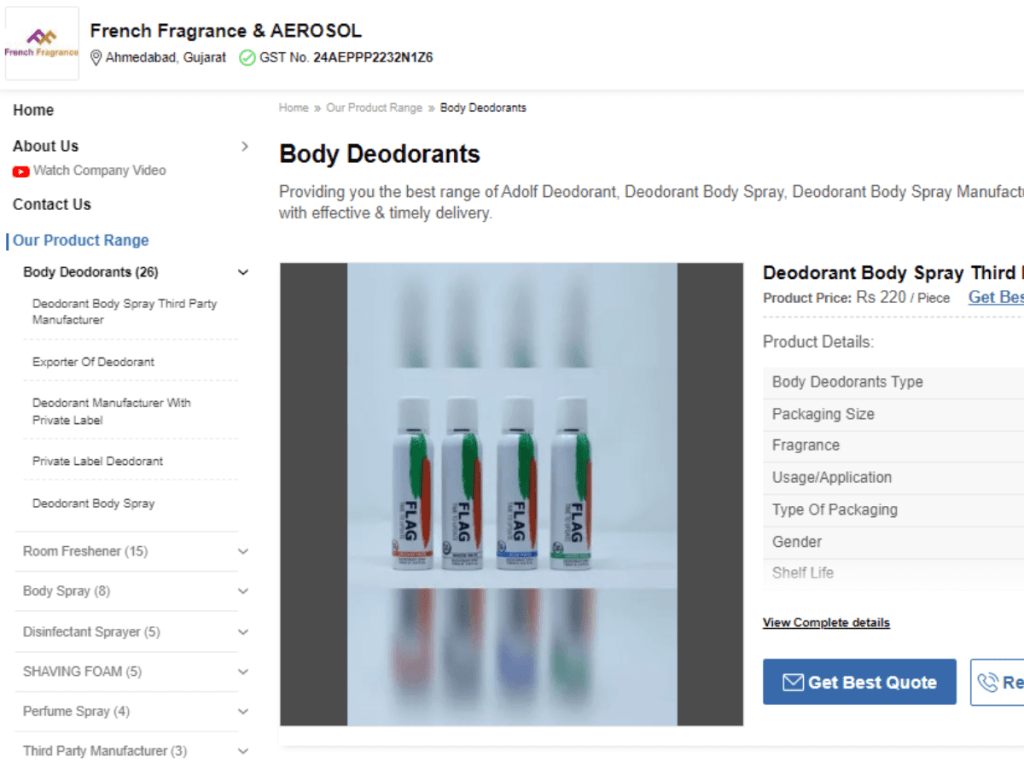Expand the Body Spray category chevron

[243, 592]
